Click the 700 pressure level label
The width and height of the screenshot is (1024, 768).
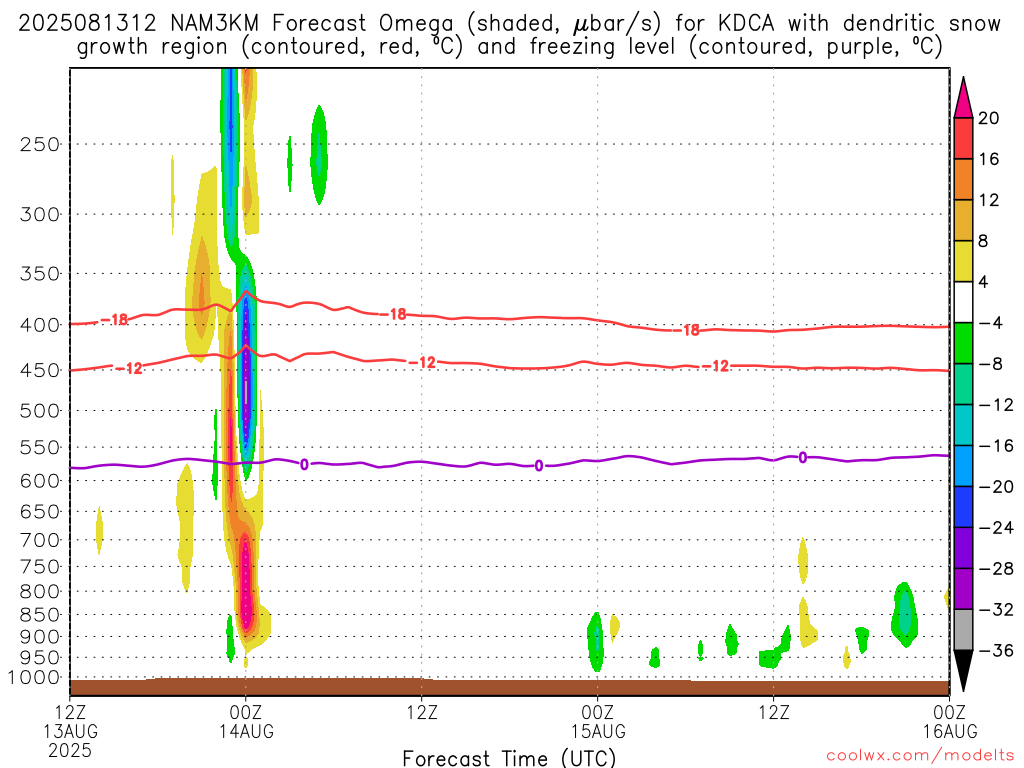point(40,540)
